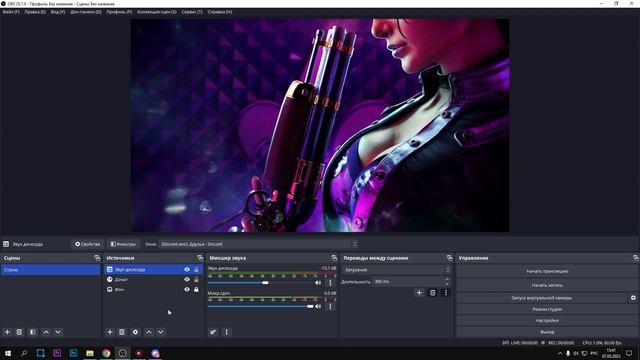Open Профиль menu

[119, 12]
